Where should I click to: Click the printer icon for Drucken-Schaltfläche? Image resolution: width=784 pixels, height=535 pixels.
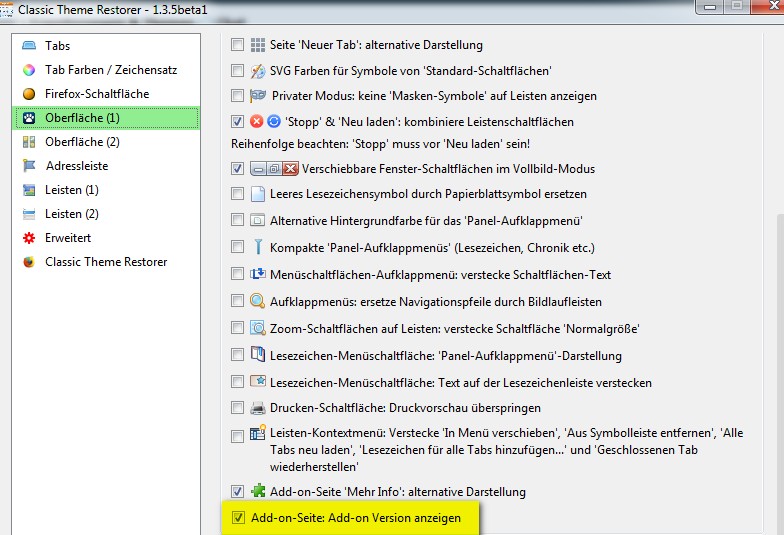coord(258,408)
